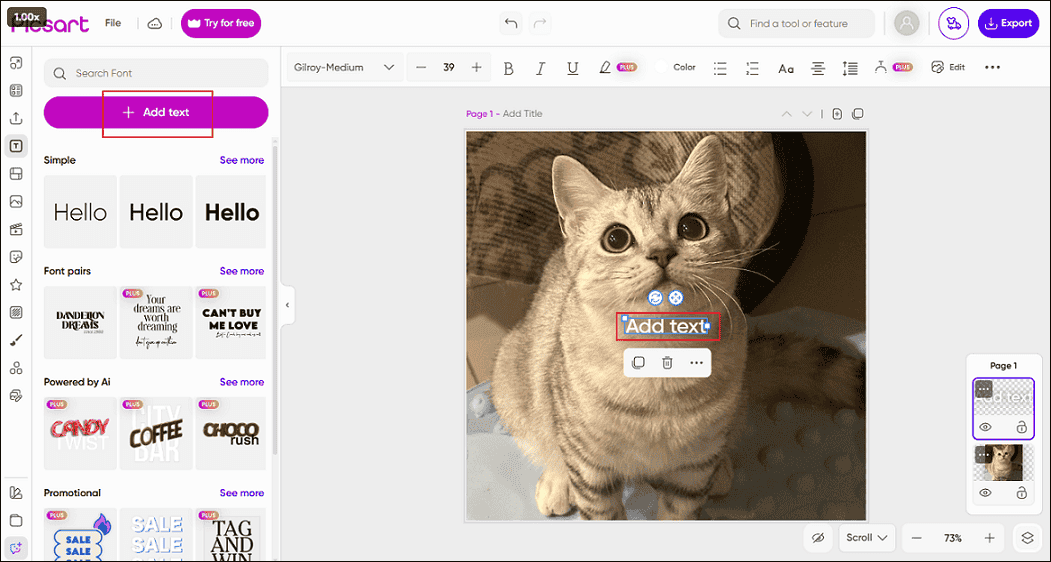1051x562 pixels.
Task: Open the Gilroy-Medium font dropdown
Action: [344, 68]
